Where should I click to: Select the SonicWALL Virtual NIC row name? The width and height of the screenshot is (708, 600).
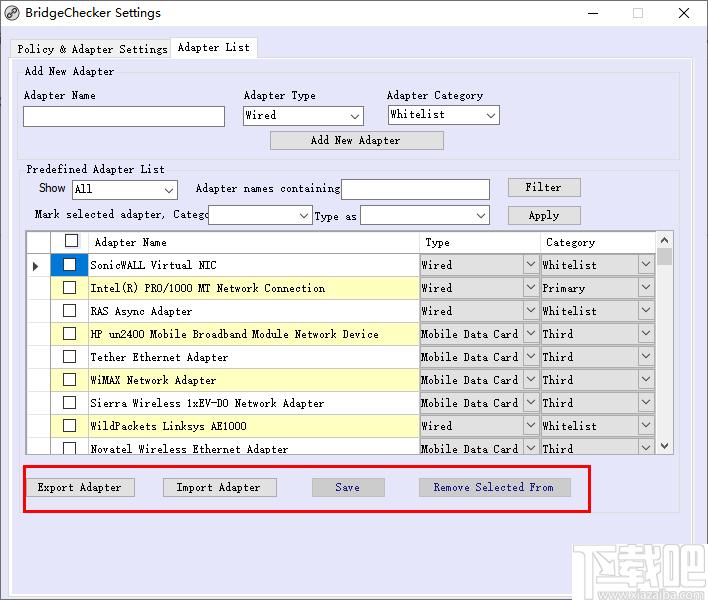[x=253, y=265]
